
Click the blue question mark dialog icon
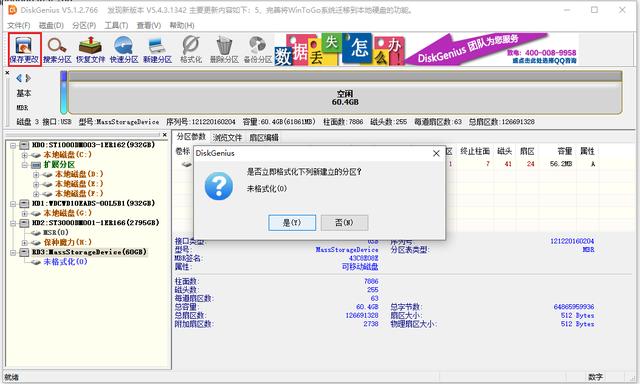tap(219, 186)
